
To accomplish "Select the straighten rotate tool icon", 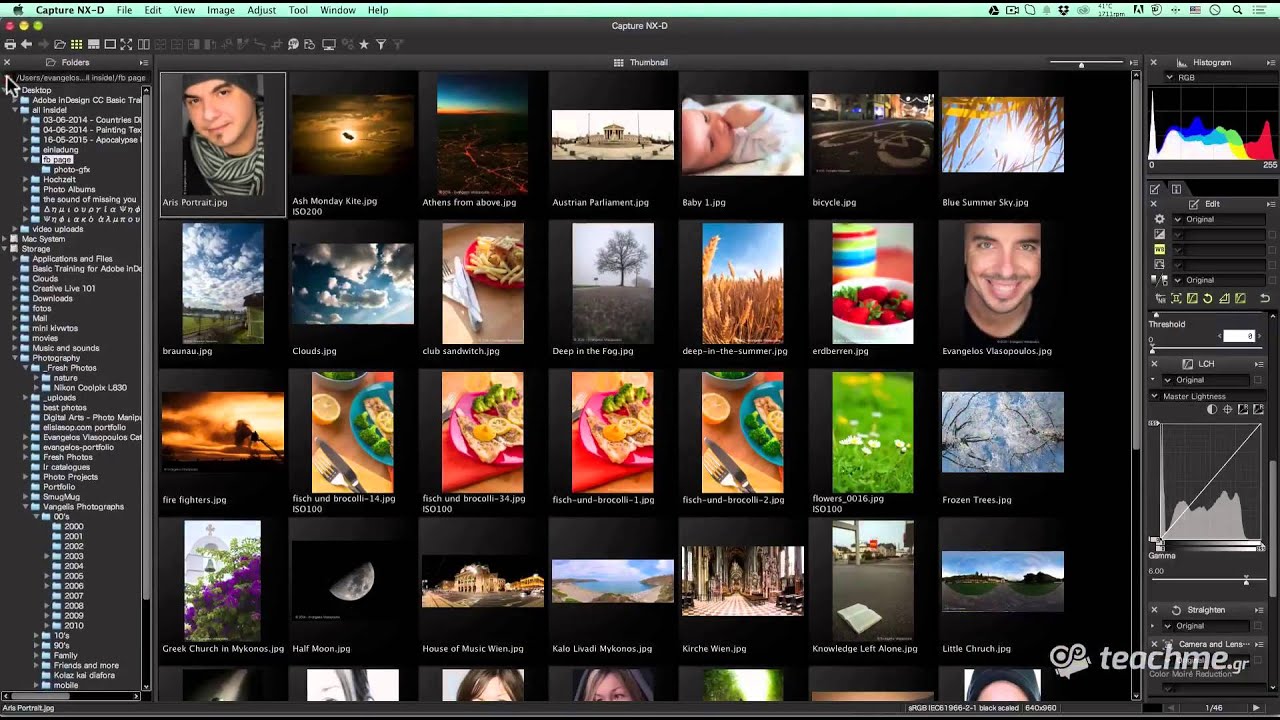I will (x=1207, y=298).
